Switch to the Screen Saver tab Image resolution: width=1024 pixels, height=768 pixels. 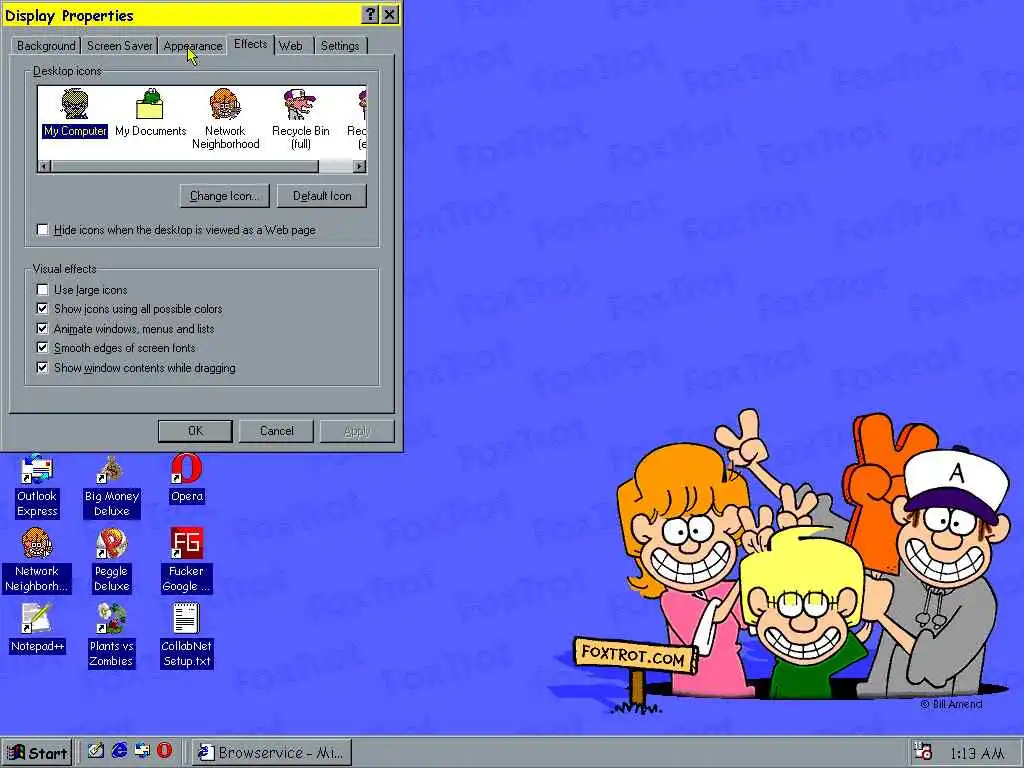point(120,46)
